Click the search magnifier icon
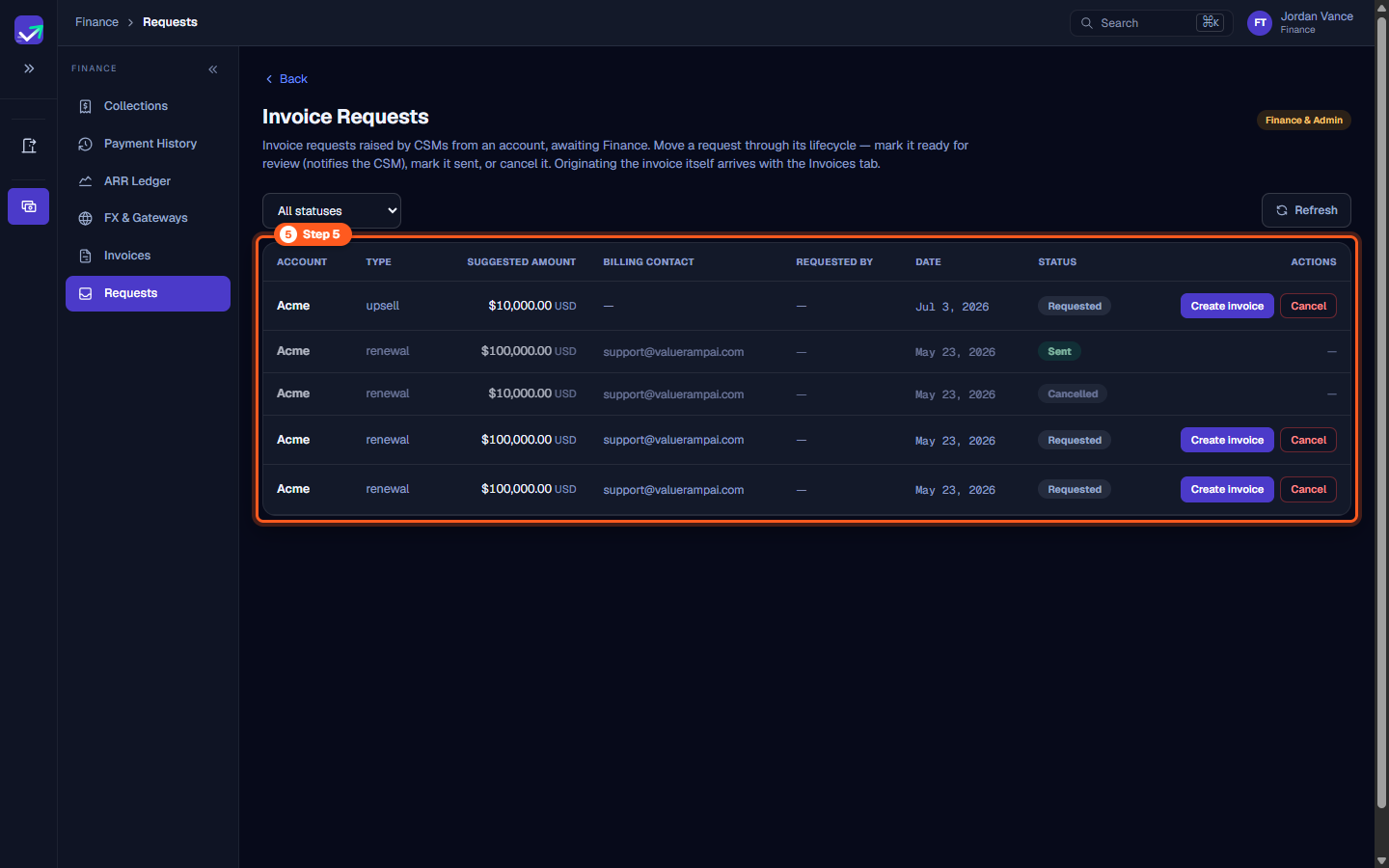The image size is (1389, 868). [x=1087, y=23]
